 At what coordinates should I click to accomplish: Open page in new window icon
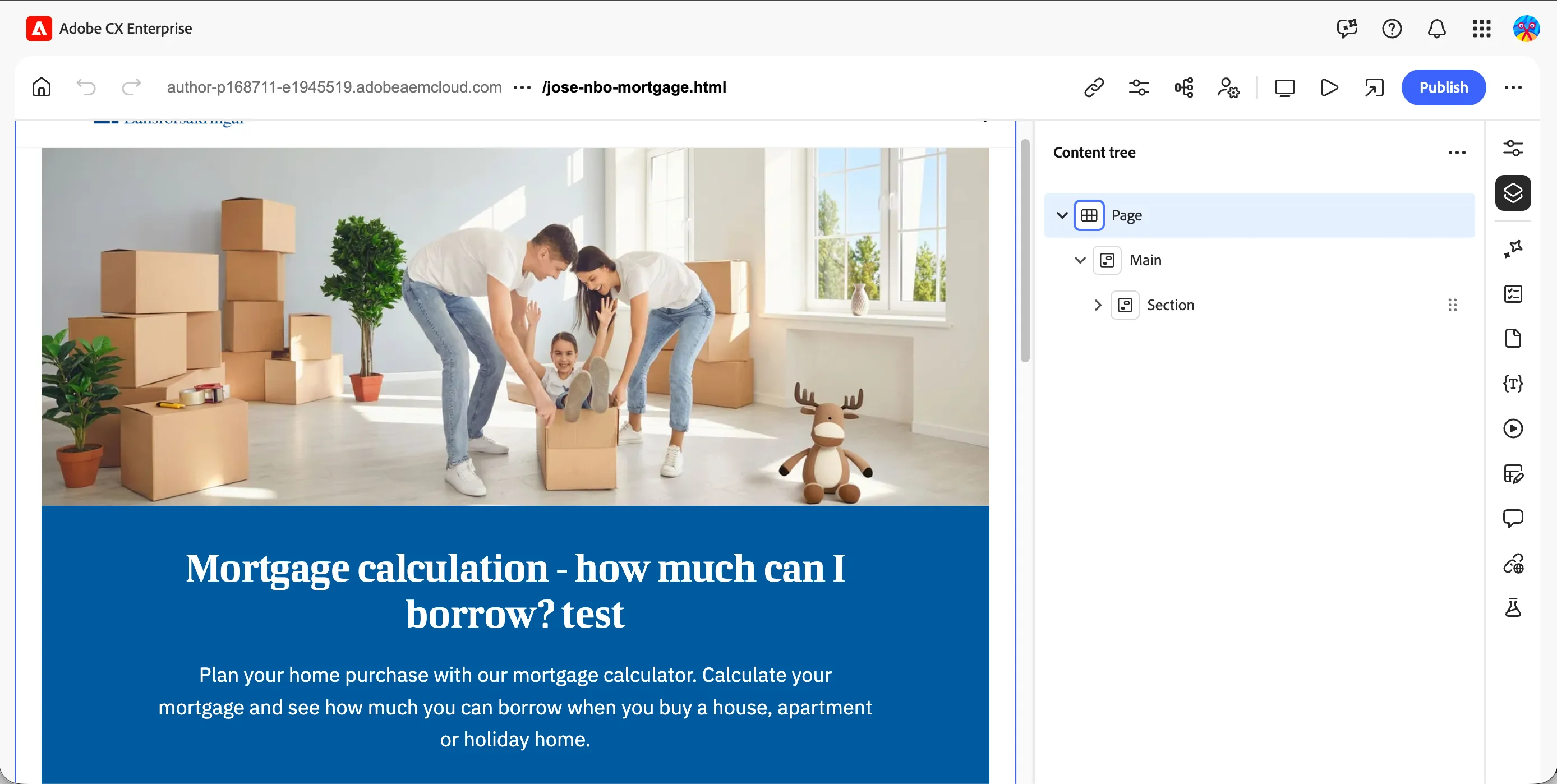point(1374,87)
